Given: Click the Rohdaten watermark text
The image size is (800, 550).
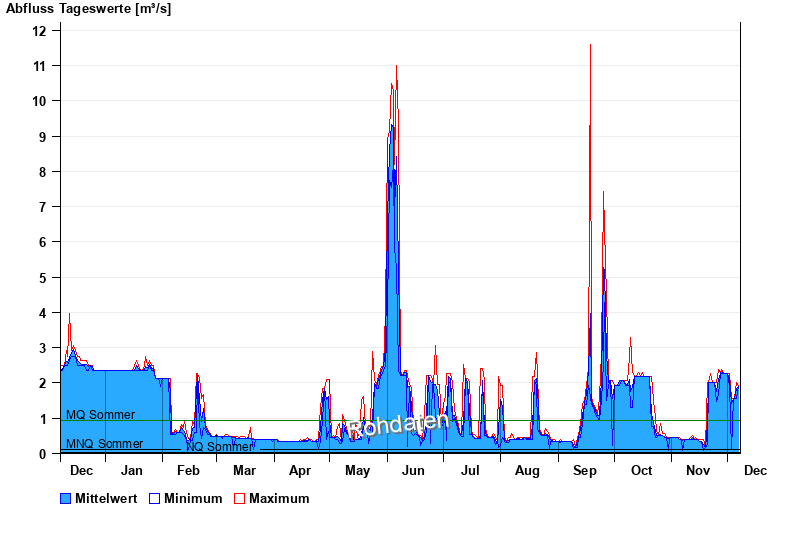Looking at the screenshot, I should tap(398, 425).
